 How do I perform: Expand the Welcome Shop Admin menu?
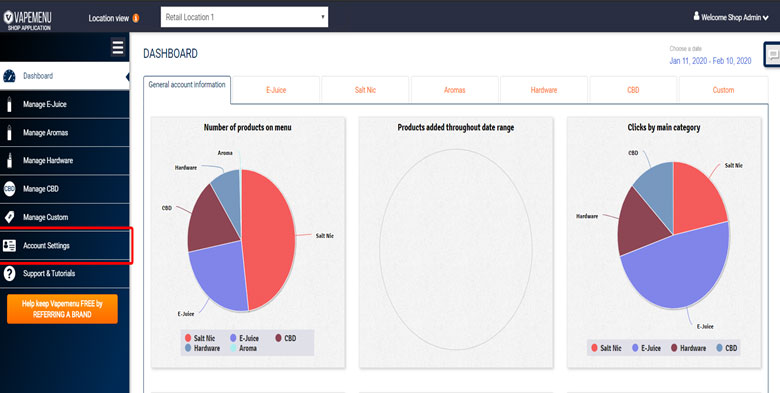(731, 17)
